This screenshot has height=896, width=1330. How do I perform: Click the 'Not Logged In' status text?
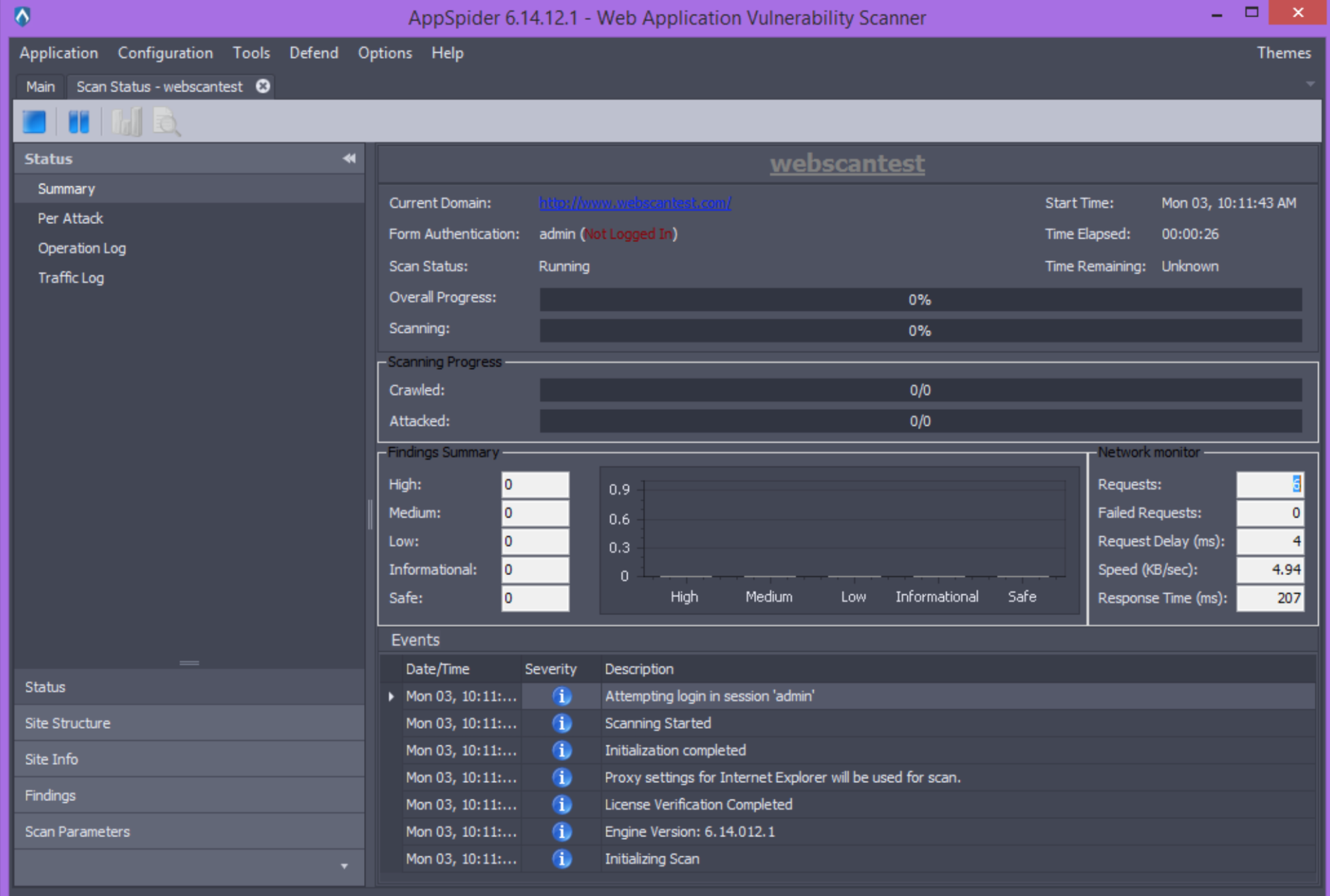(628, 234)
